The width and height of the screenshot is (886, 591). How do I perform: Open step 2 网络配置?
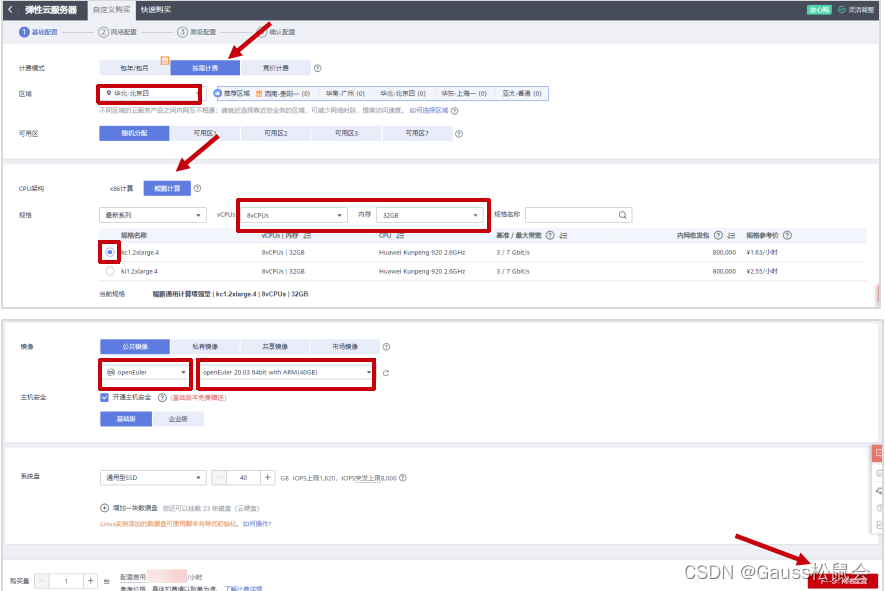coord(118,32)
